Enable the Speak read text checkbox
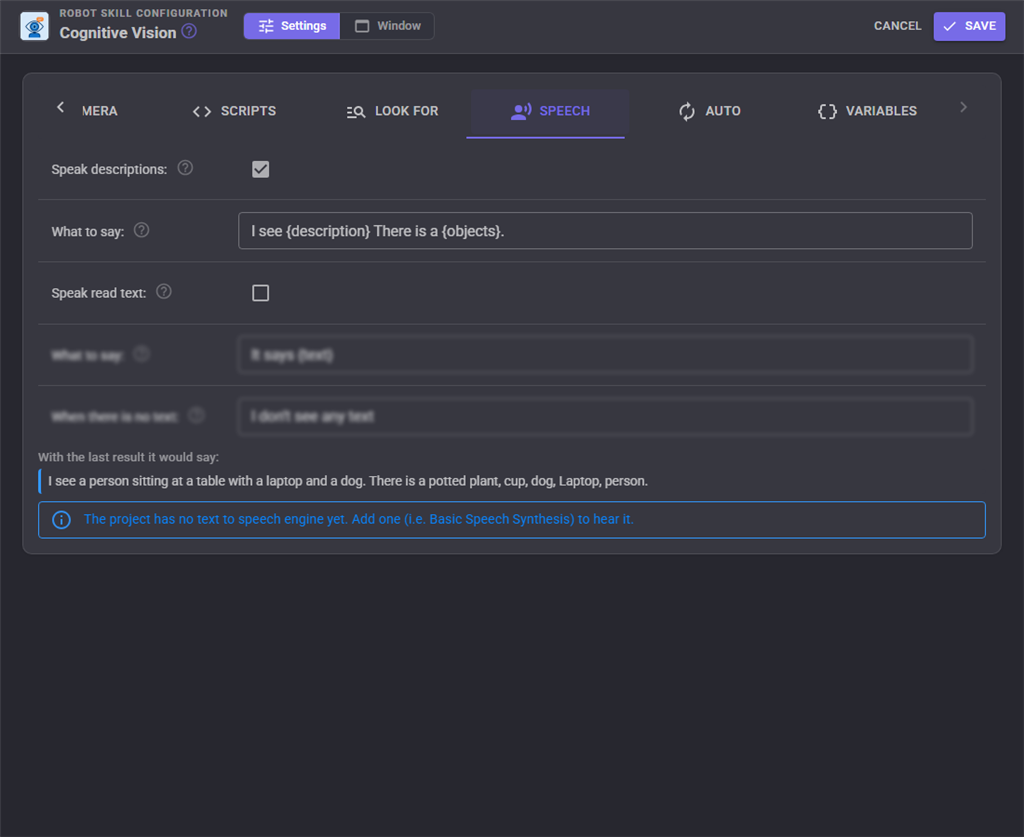 tap(261, 293)
